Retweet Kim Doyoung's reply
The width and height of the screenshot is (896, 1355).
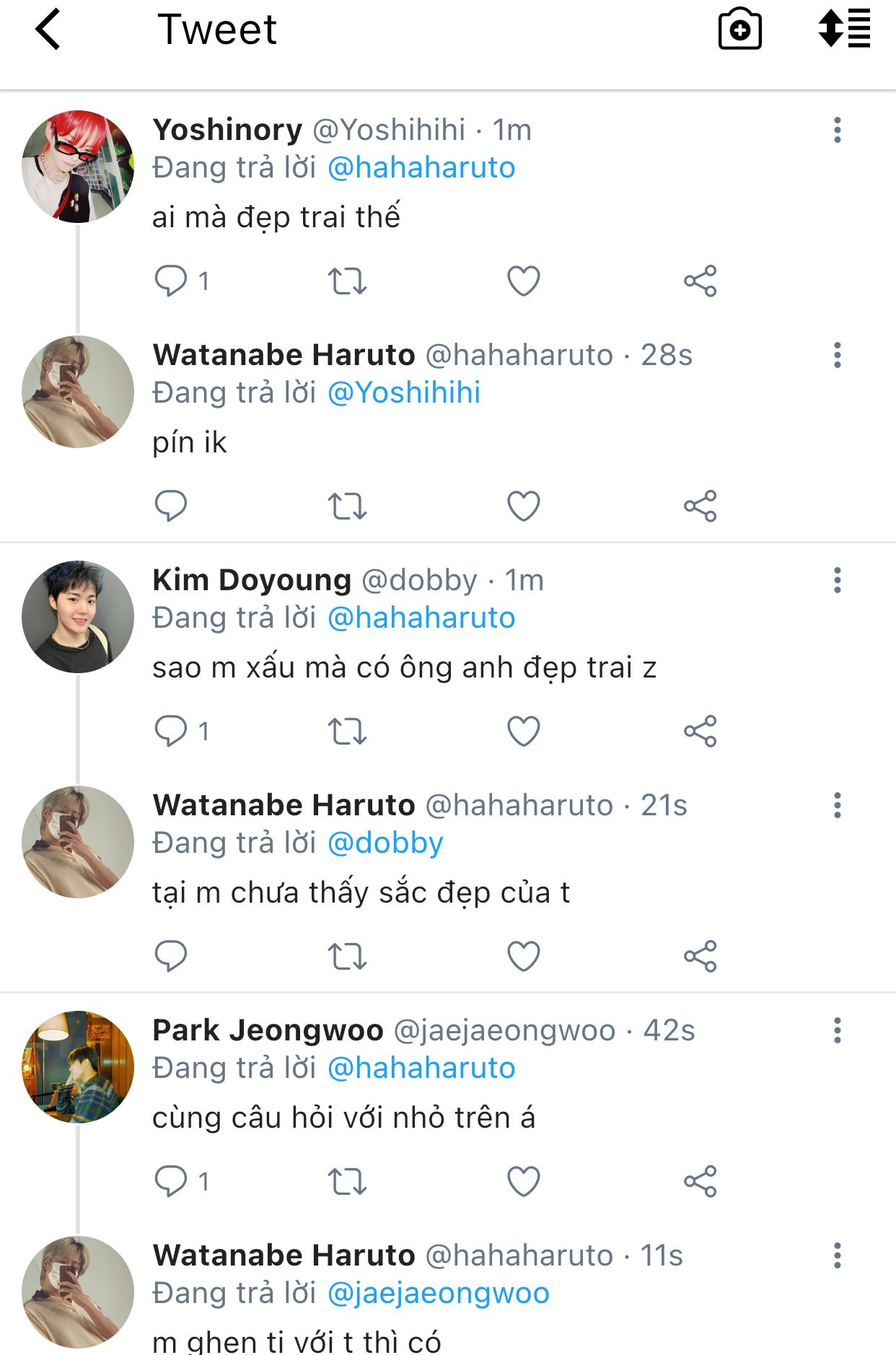tap(347, 731)
